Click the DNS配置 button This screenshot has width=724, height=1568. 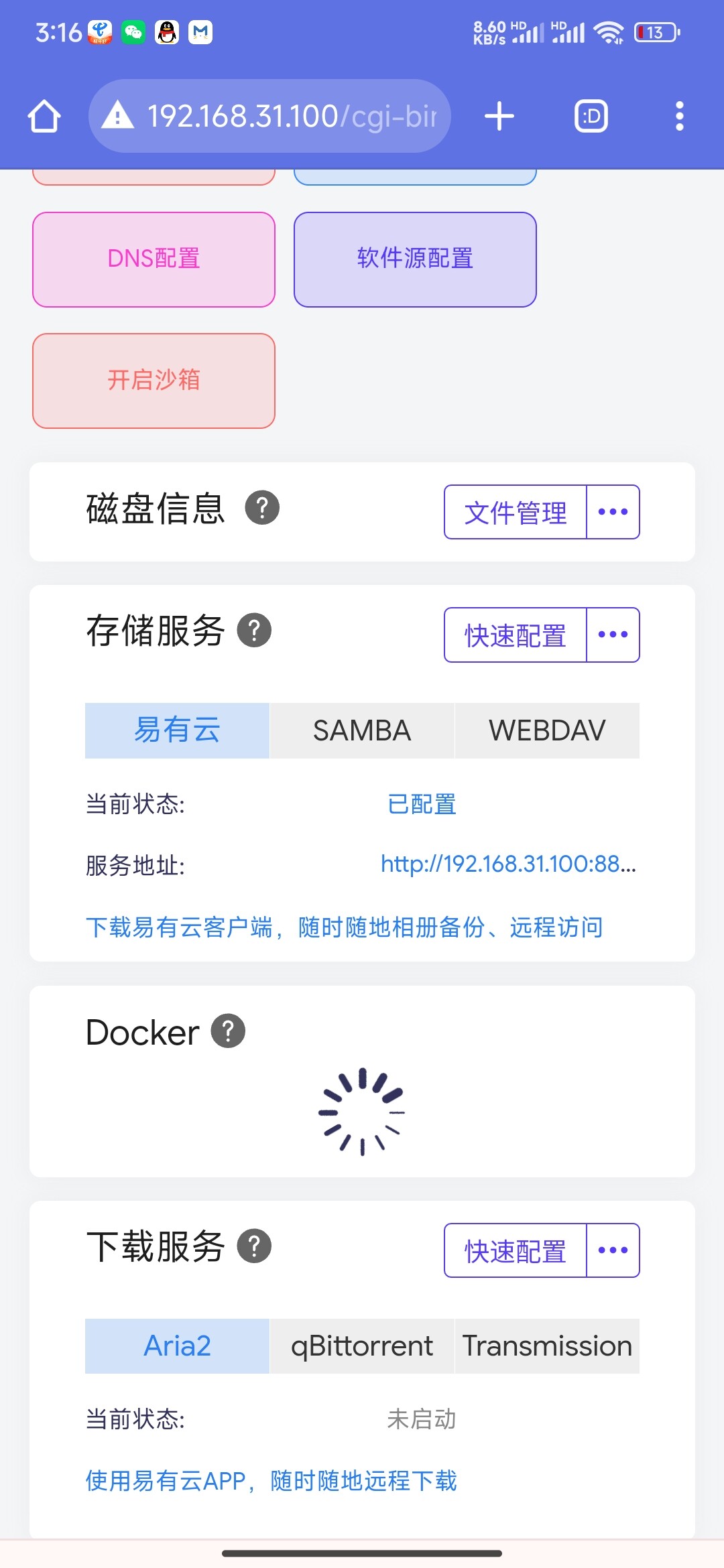[x=154, y=259]
